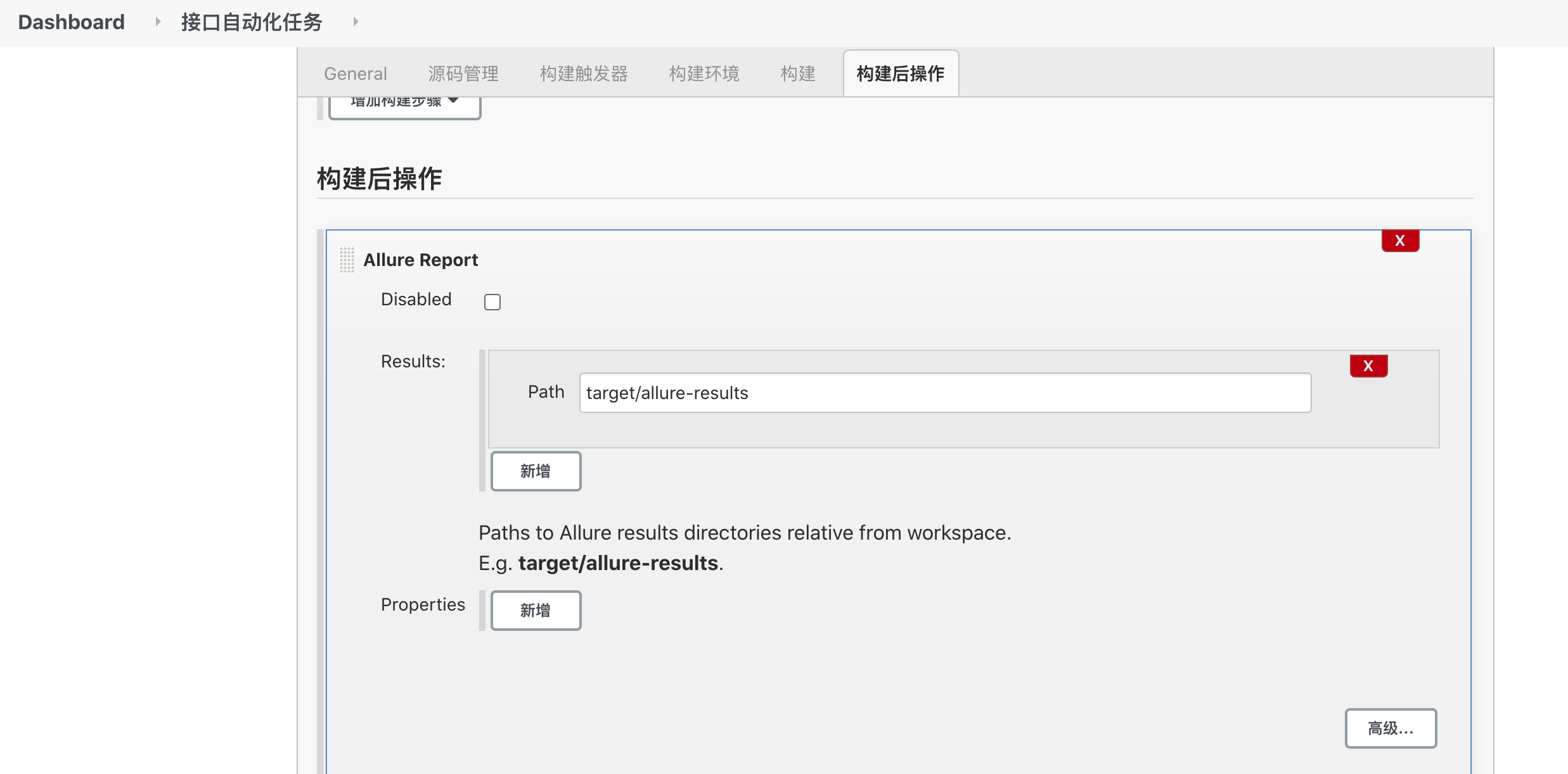Switch to the General tab

point(356,73)
